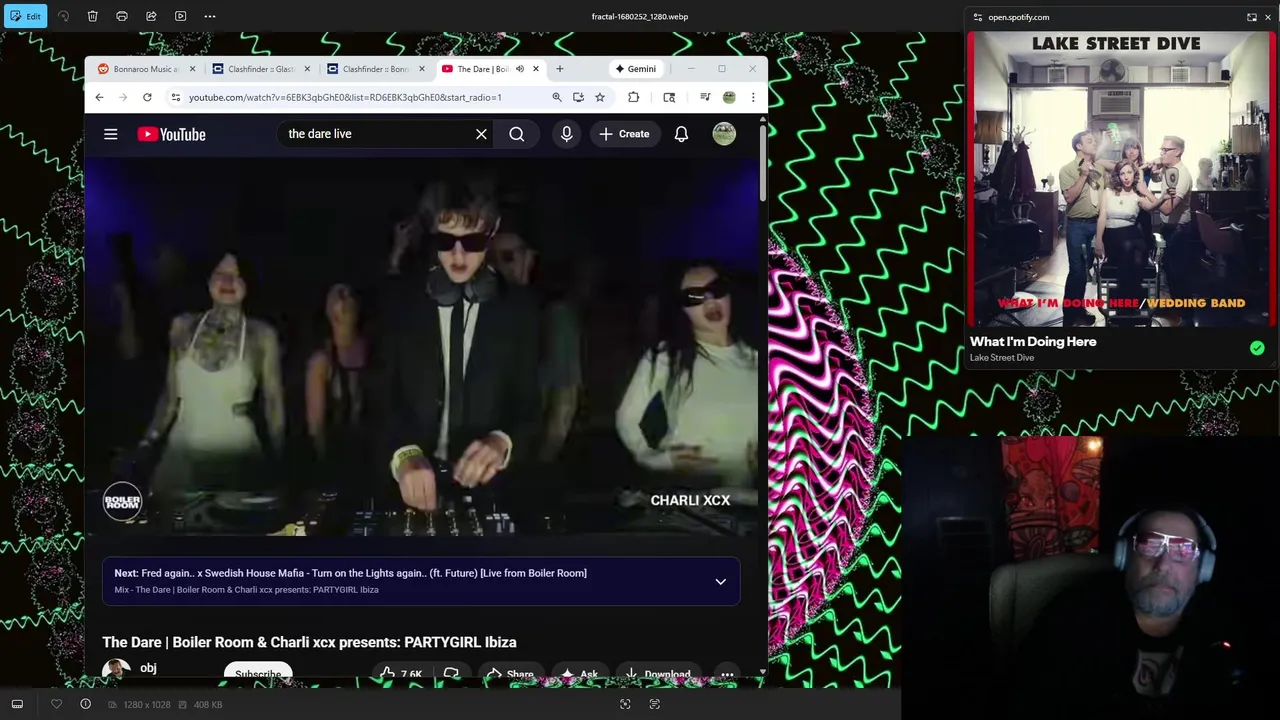This screenshot has height=720, width=1280.
Task: Open YouTube notifications bell
Action: click(681, 134)
